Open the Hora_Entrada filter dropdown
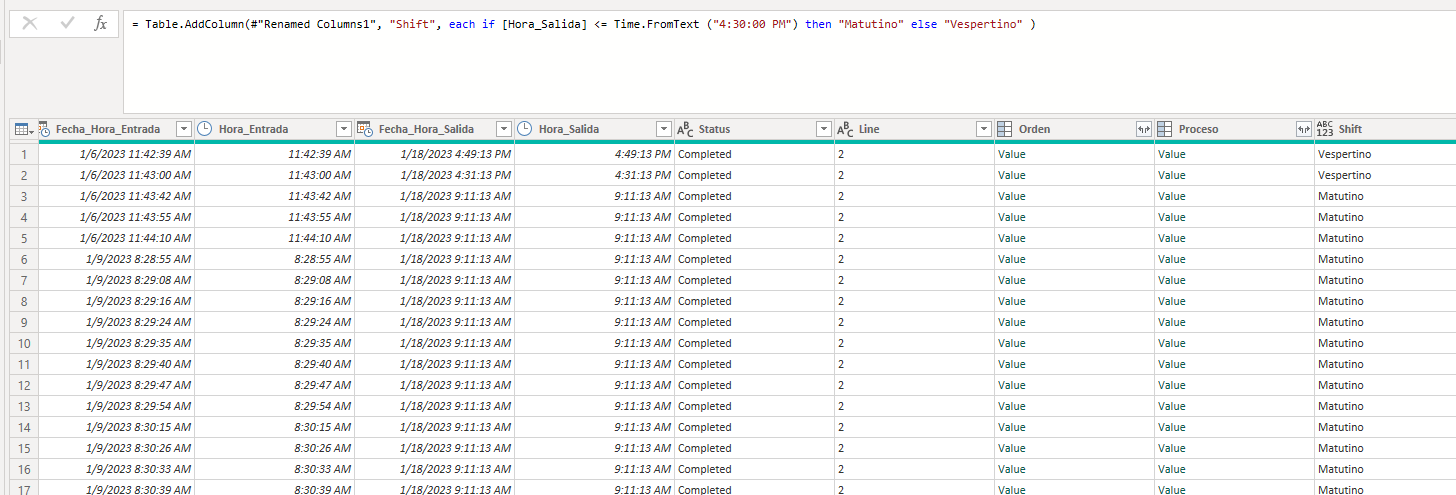The width and height of the screenshot is (1456, 495). (343, 129)
